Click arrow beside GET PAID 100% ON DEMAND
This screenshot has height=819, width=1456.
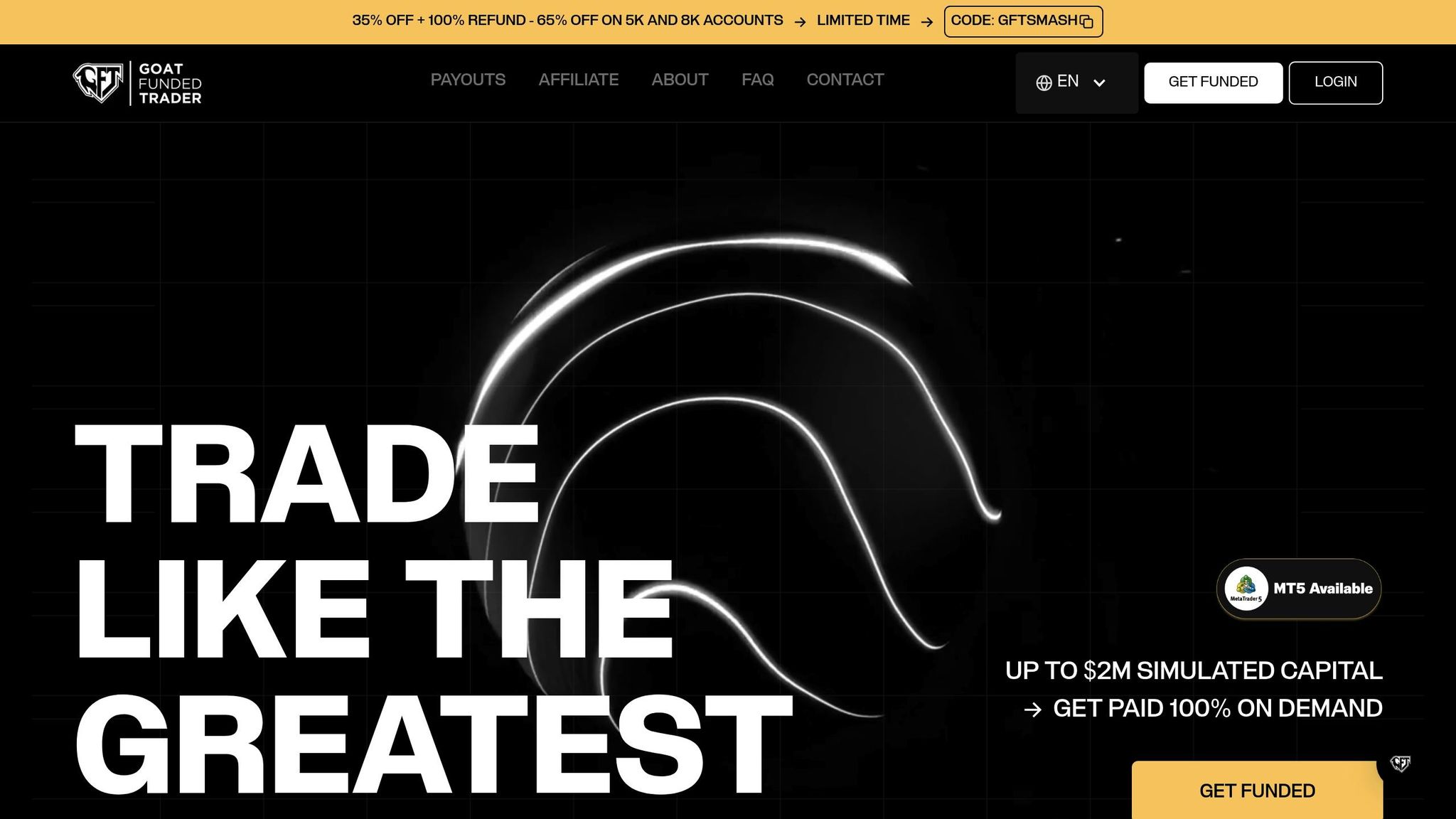(1032, 710)
